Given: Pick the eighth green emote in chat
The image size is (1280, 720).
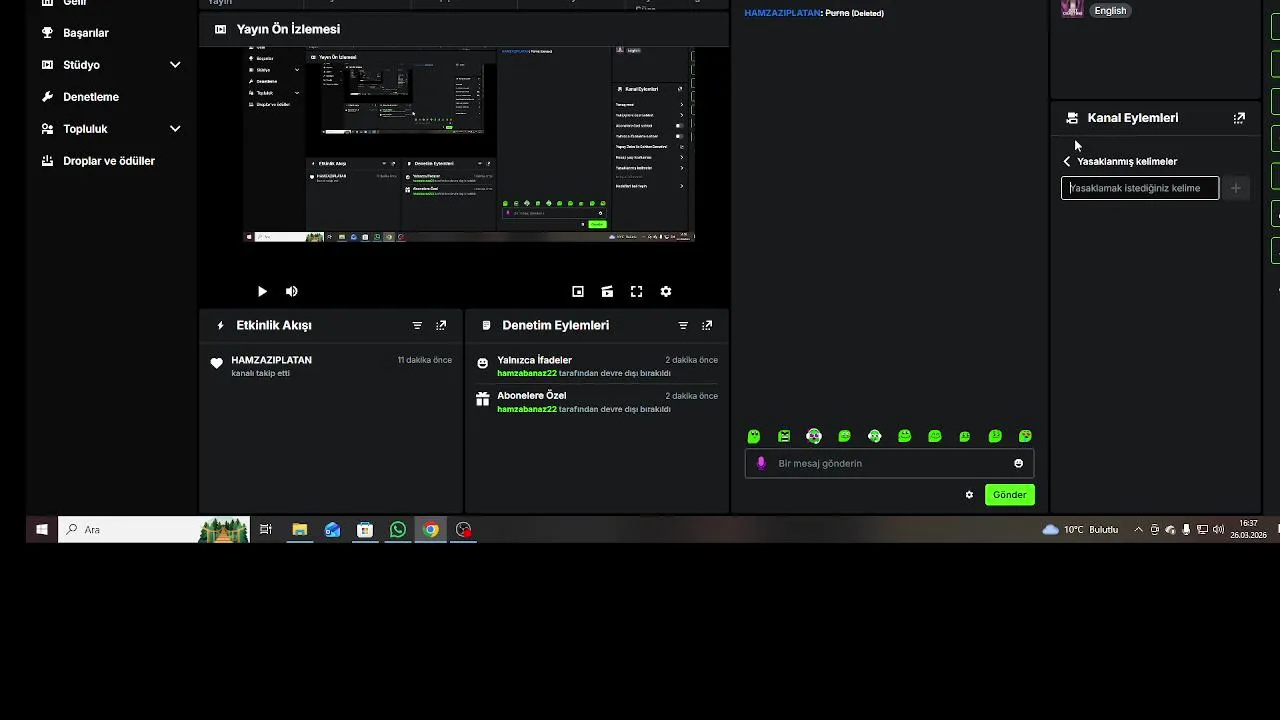Looking at the screenshot, I should [x=965, y=436].
